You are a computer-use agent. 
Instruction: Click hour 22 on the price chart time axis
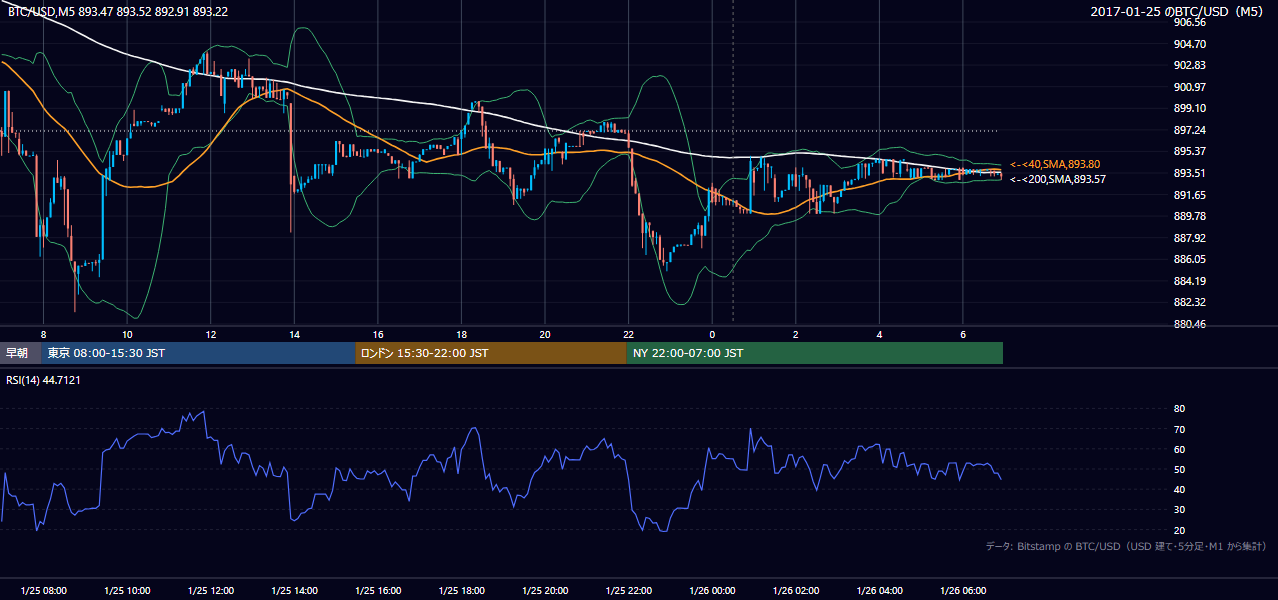[628, 334]
